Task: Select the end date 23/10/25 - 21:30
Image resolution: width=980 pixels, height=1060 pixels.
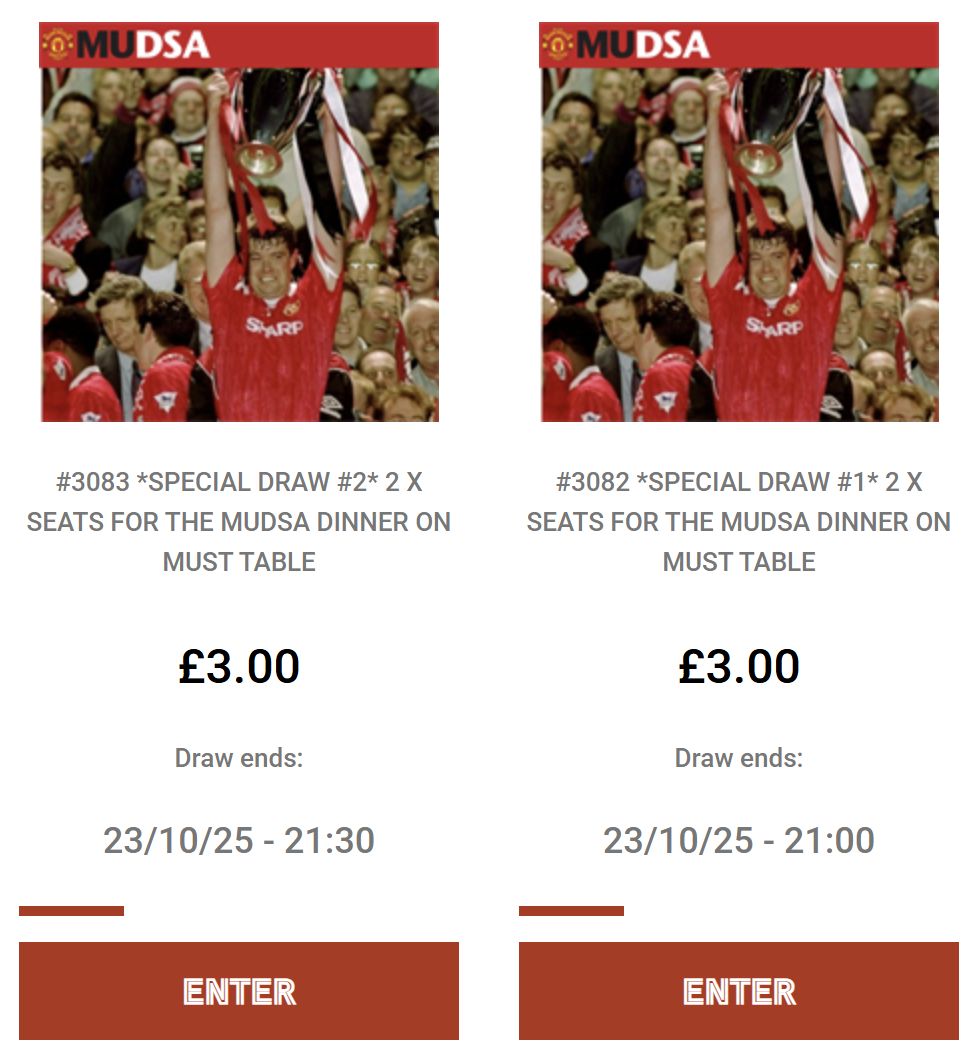Action: [239, 840]
